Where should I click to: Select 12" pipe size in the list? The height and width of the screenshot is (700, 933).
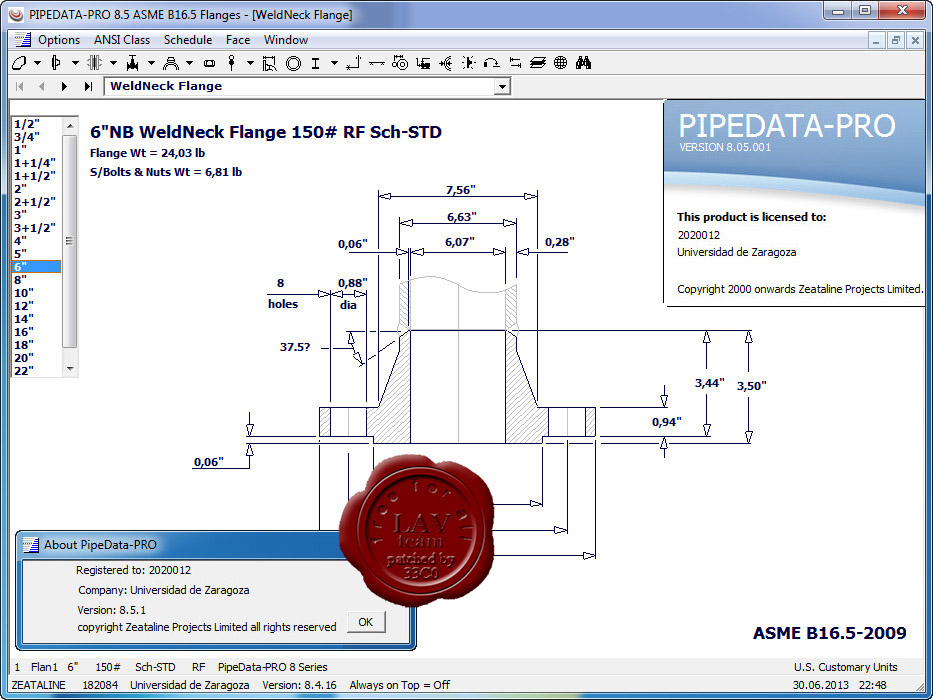point(36,305)
